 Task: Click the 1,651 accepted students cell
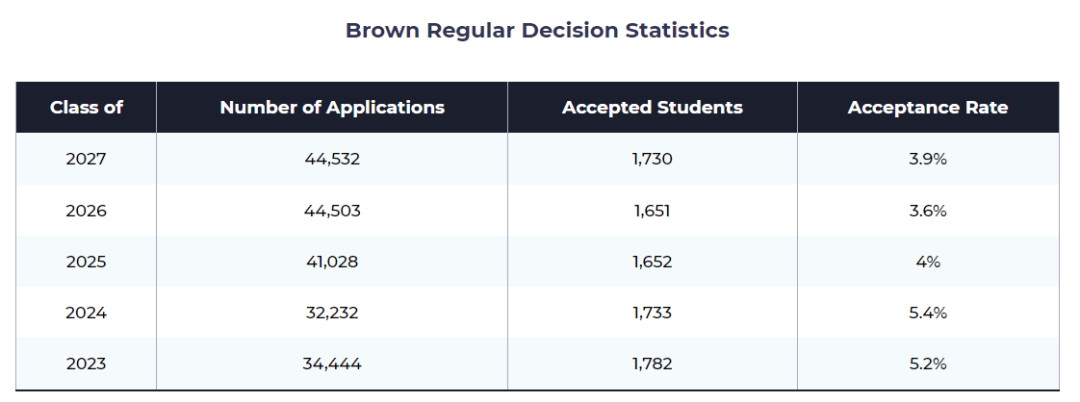pyautogui.click(x=652, y=211)
